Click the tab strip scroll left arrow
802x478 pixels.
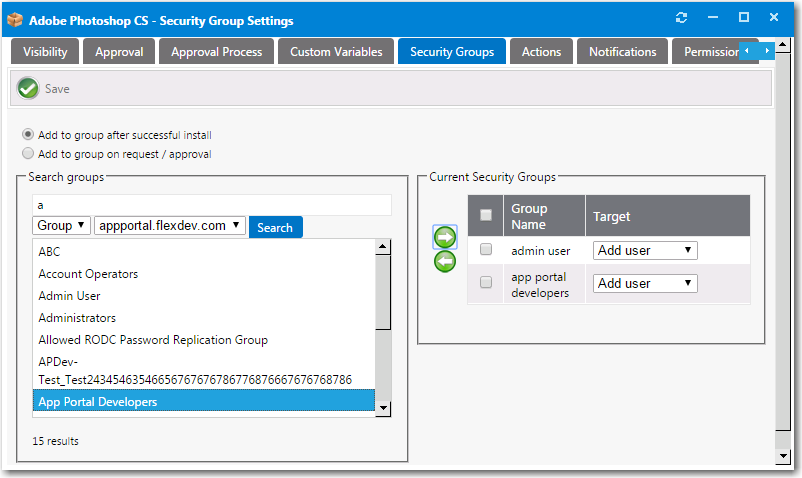(x=748, y=50)
